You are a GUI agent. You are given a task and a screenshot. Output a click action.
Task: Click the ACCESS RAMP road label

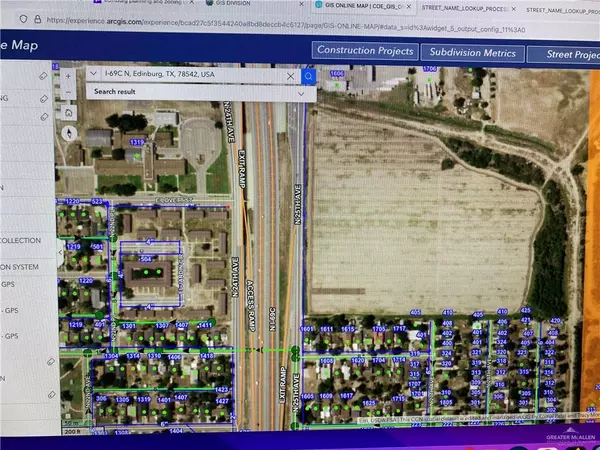click(x=250, y=305)
